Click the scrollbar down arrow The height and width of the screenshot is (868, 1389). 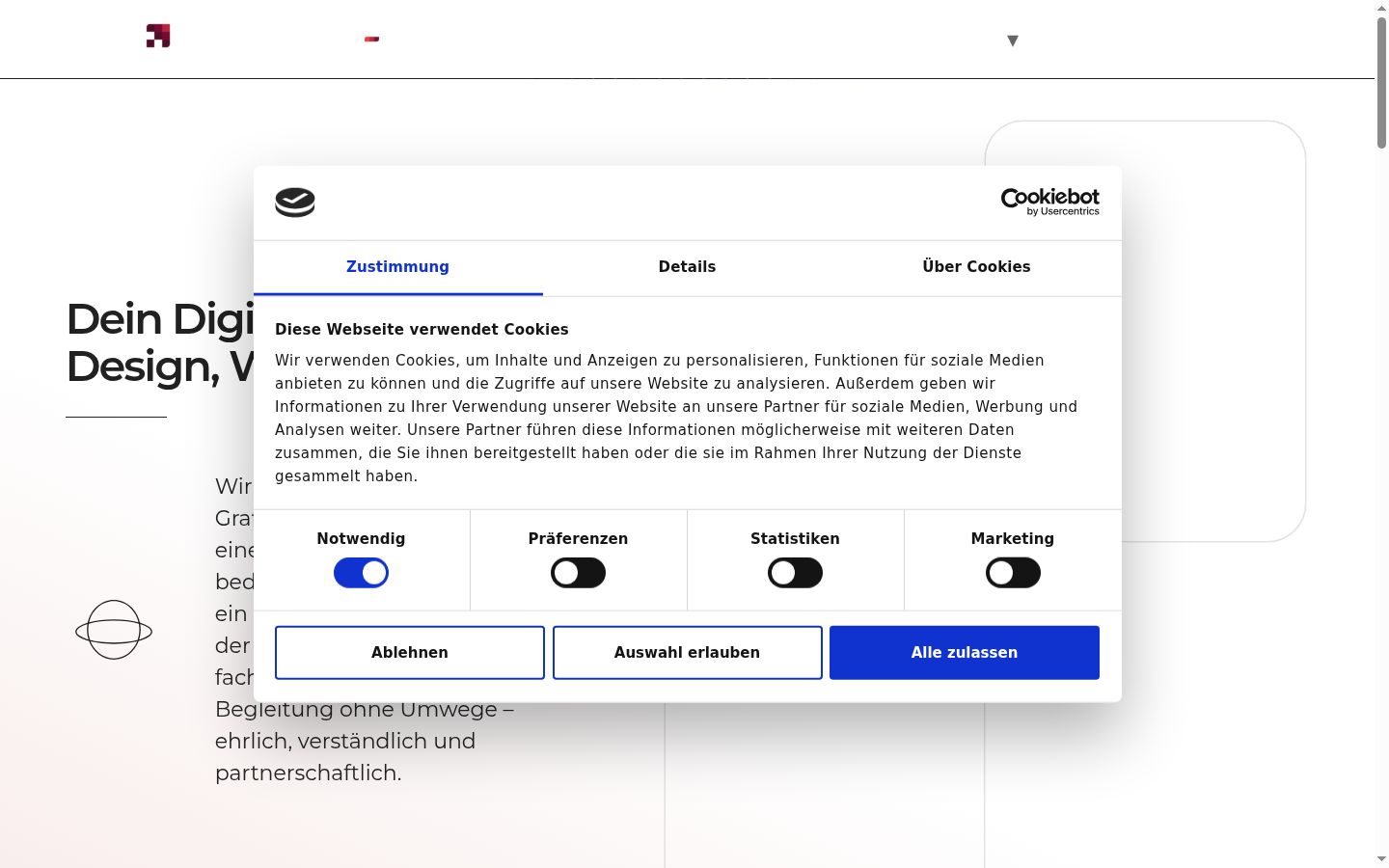[1381, 858]
